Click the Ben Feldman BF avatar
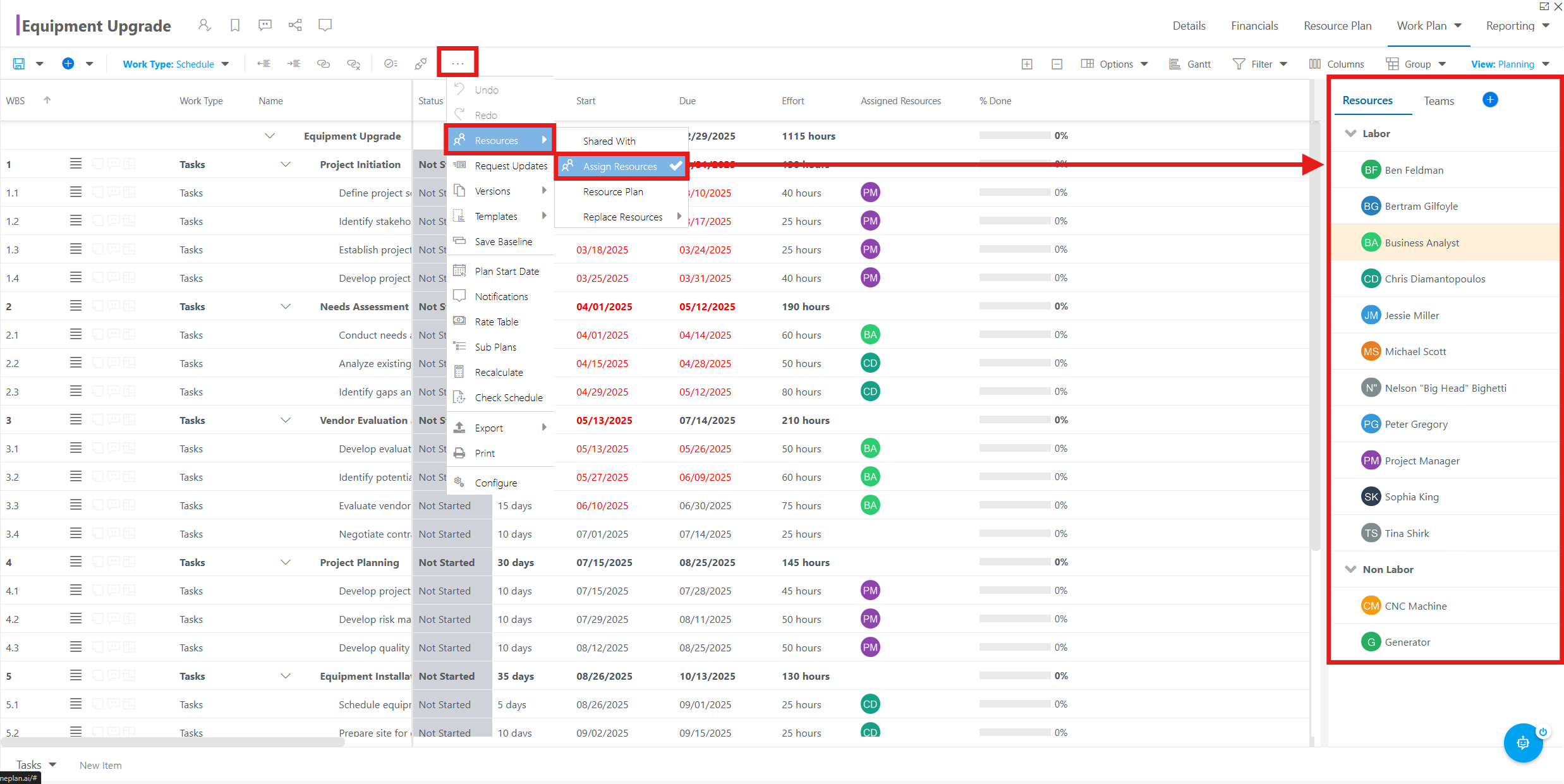Viewport: 1564px width, 784px height. (1371, 170)
